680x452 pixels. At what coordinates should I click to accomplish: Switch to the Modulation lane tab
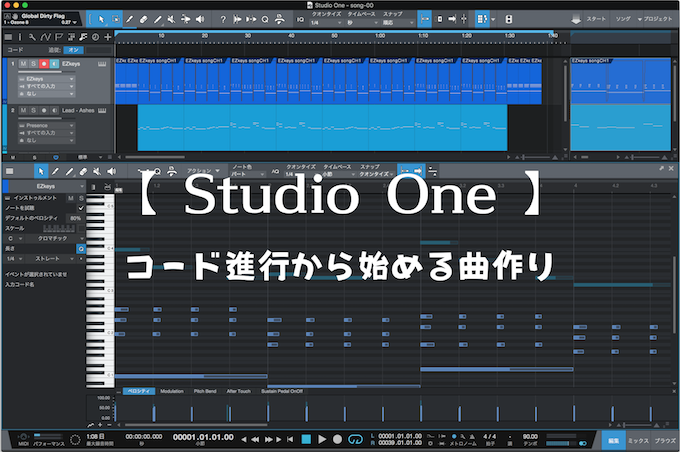(x=172, y=391)
